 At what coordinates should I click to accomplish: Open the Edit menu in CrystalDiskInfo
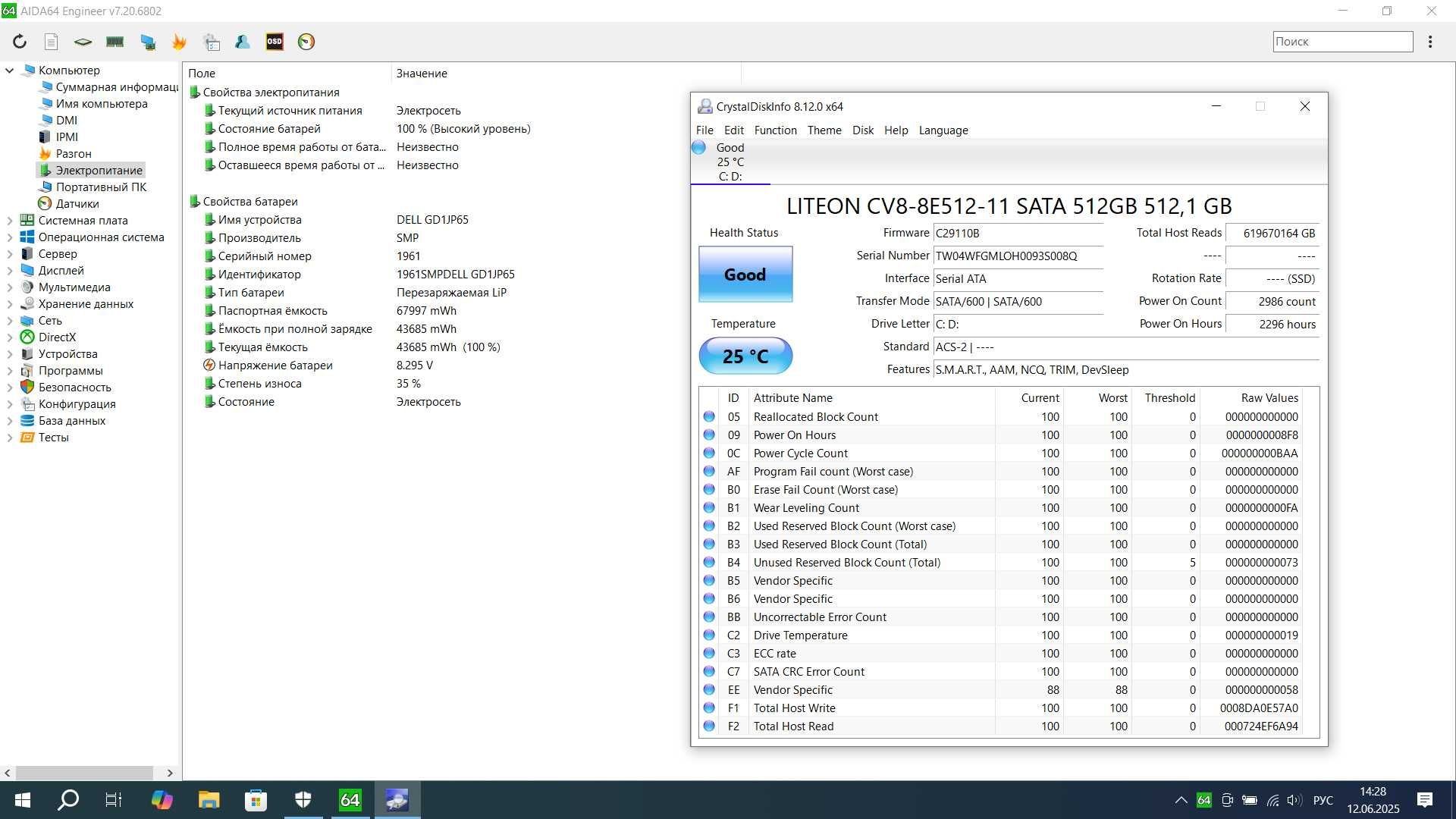pyautogui.click(x=733, y=130)
